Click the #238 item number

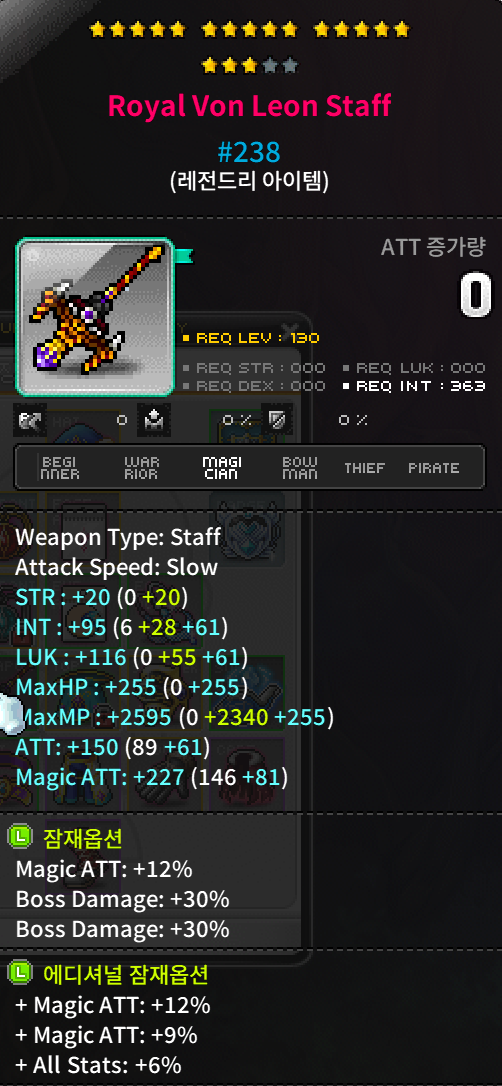click(x=249, y=151)
